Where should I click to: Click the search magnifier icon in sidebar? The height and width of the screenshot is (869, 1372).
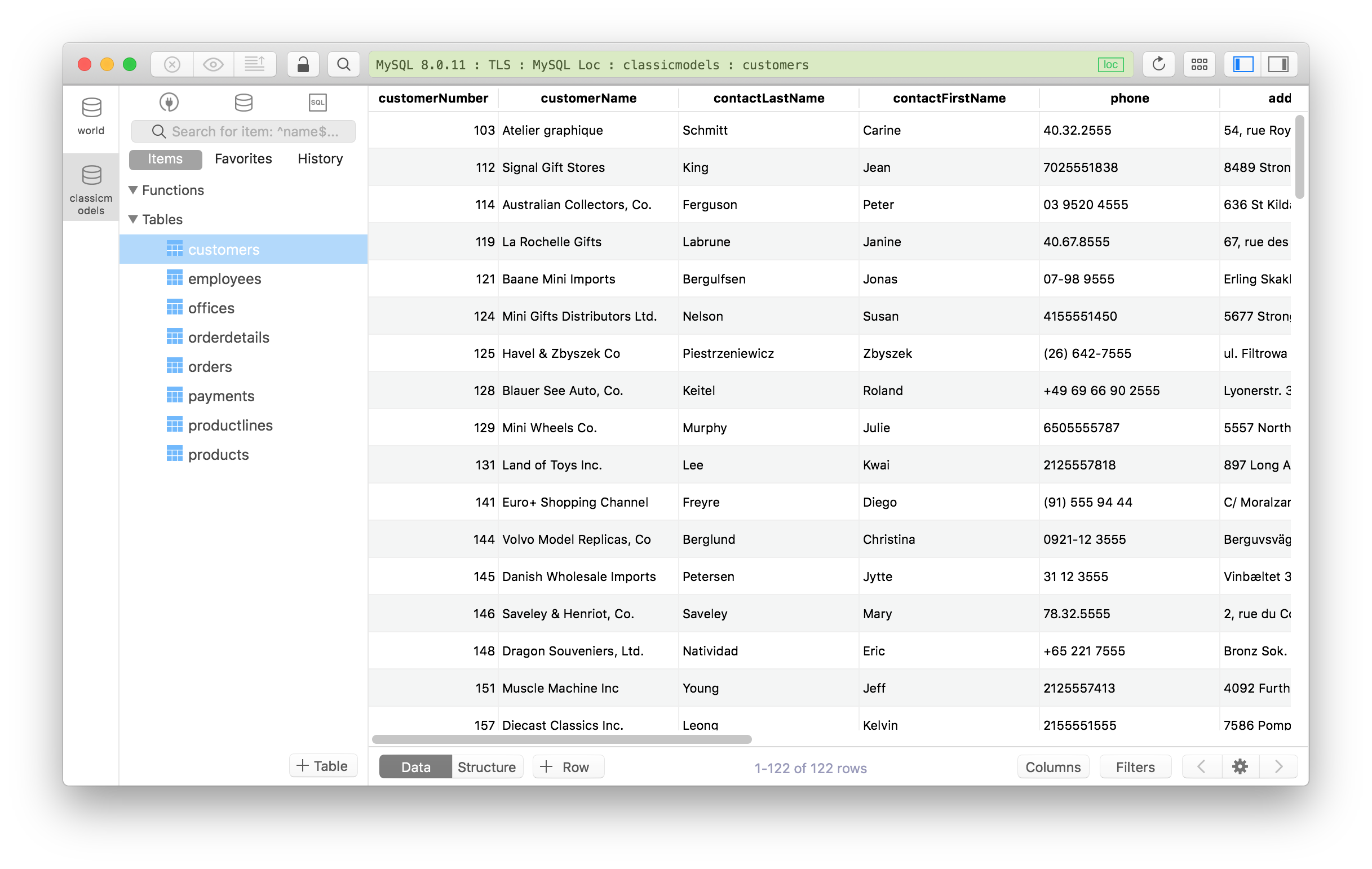click(159, 131)
